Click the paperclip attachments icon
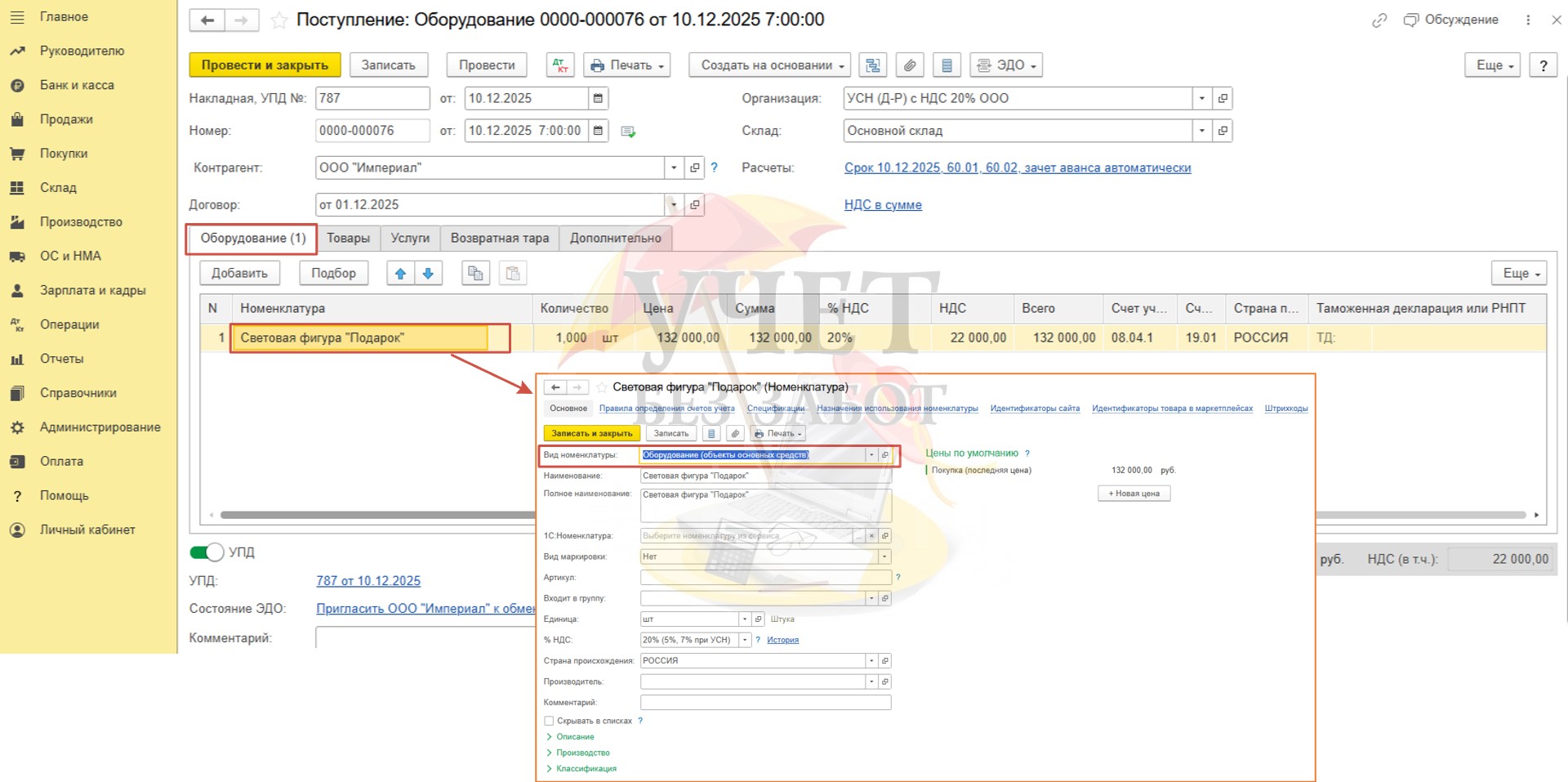 pos(910,65)
